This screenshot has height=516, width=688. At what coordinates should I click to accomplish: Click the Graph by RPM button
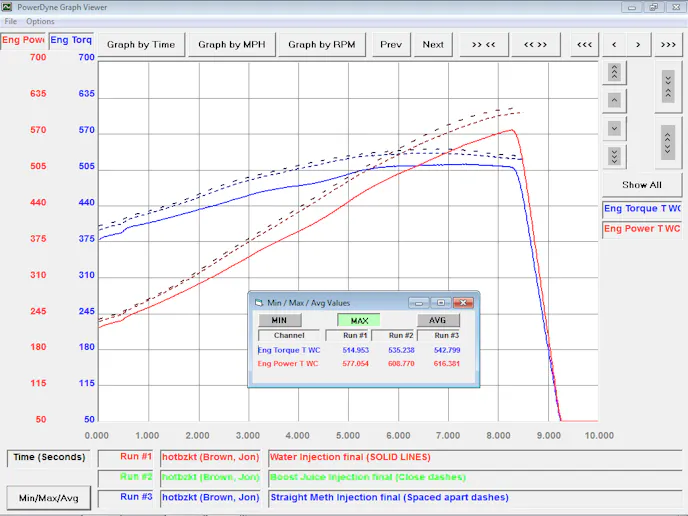tap(322, 44)
